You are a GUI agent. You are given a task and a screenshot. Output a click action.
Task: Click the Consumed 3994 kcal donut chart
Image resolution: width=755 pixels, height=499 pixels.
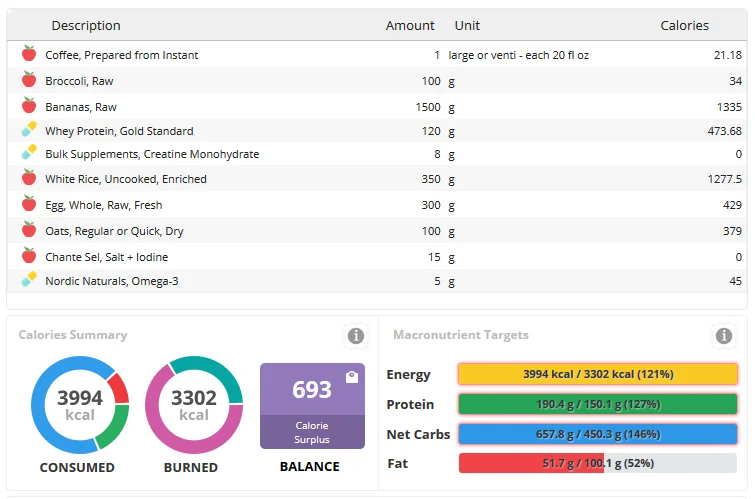79,405
